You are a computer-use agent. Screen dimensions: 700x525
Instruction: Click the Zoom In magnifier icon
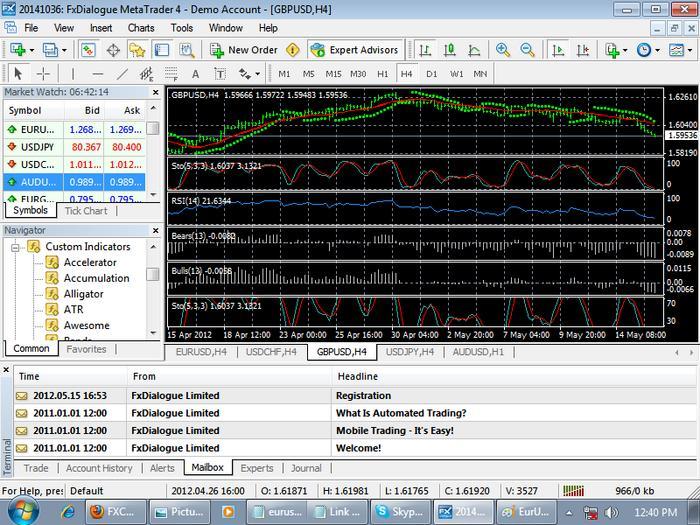coord(503,50)
